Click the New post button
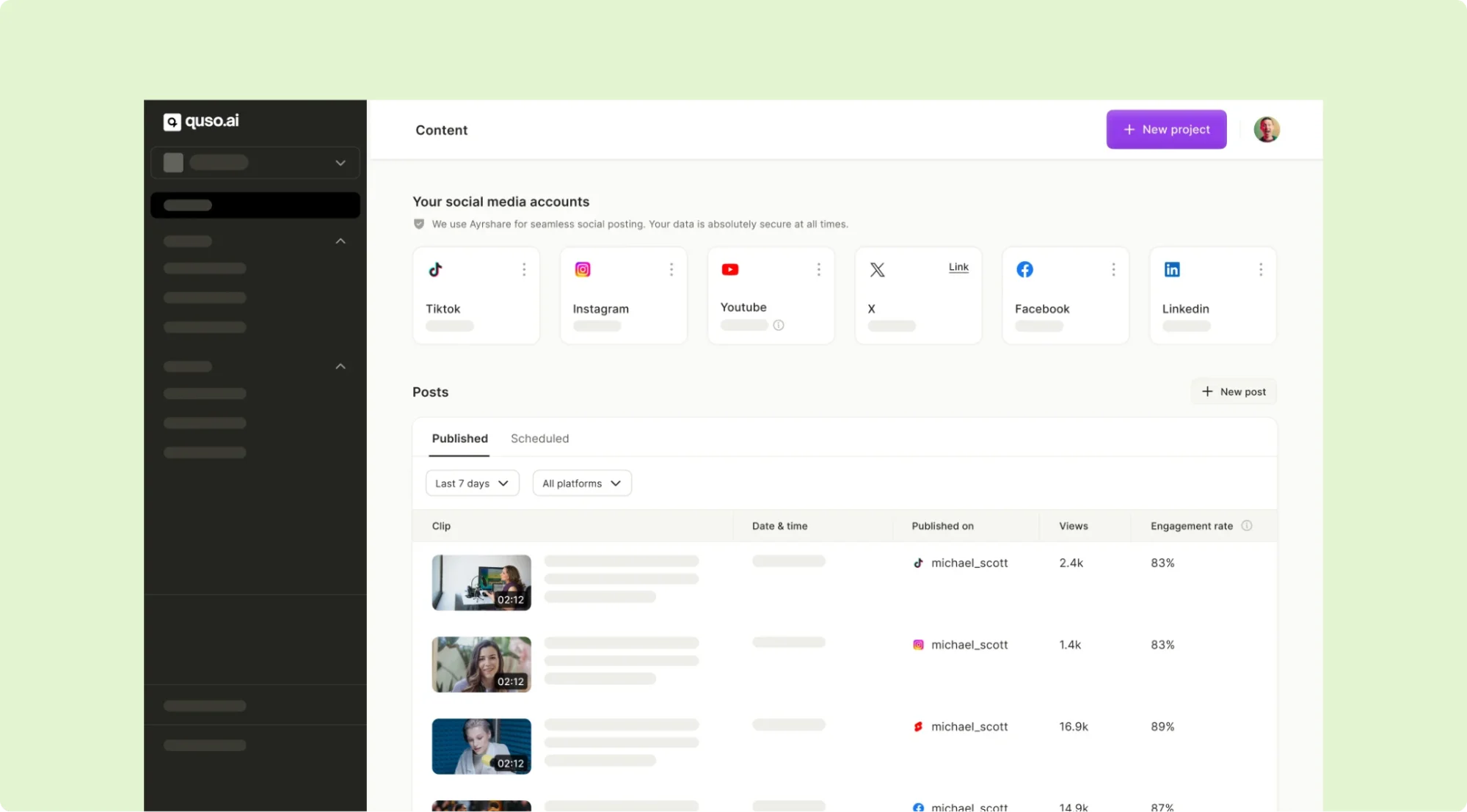This screenshot has height=812, width=1467. [x=1233, y=391]
